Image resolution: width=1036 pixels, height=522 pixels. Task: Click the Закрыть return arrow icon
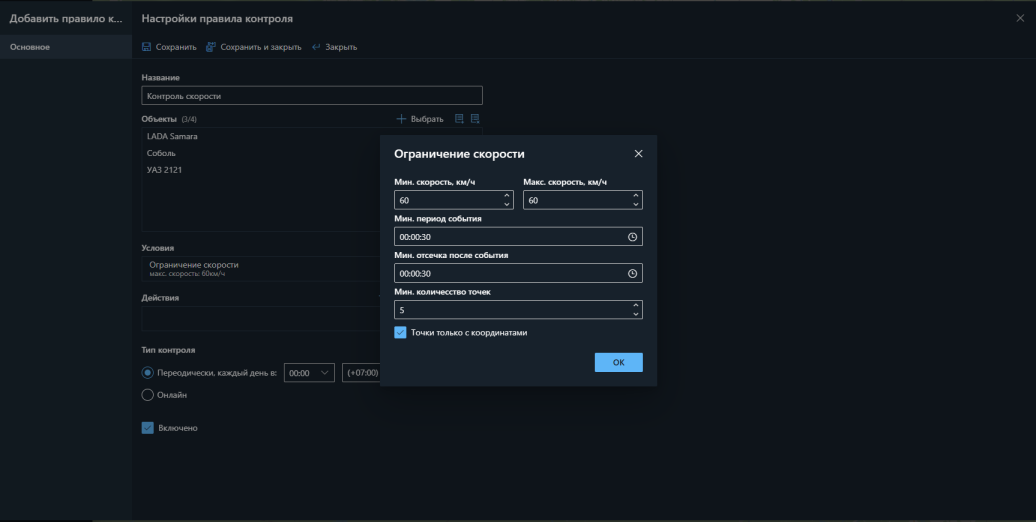click(x=316, y=47)
